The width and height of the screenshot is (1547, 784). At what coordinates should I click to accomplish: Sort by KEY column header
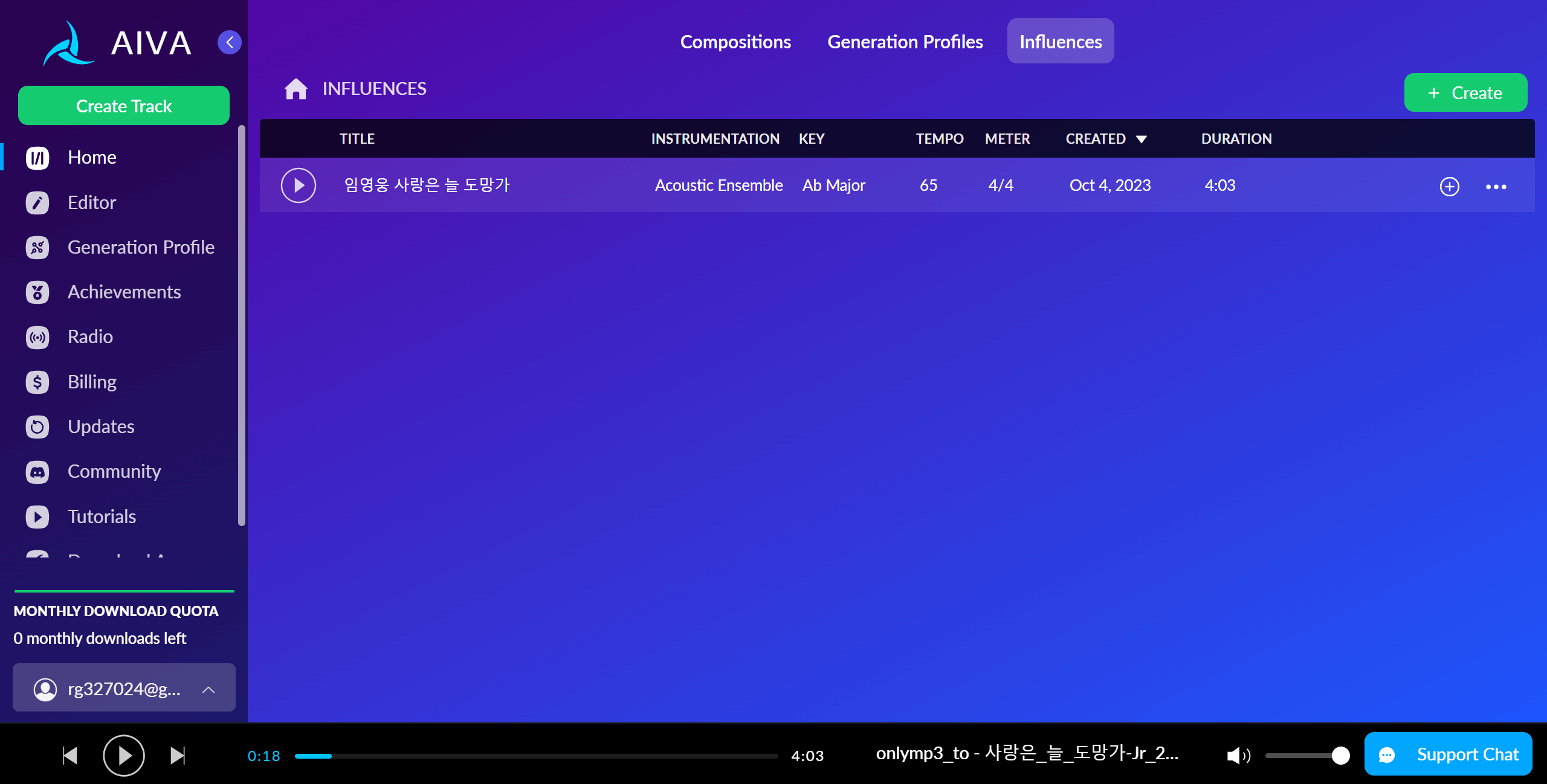(812, 139)
